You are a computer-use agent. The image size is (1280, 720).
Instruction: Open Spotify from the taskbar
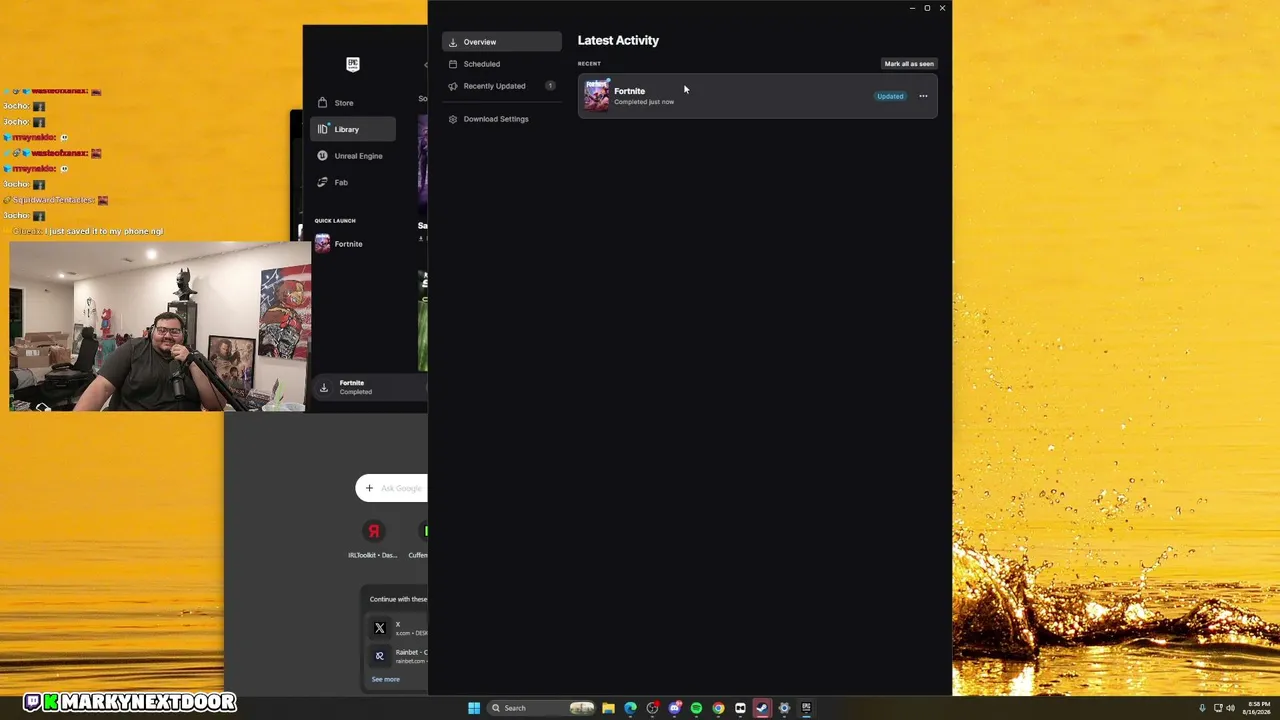click(x=696, y=708)
